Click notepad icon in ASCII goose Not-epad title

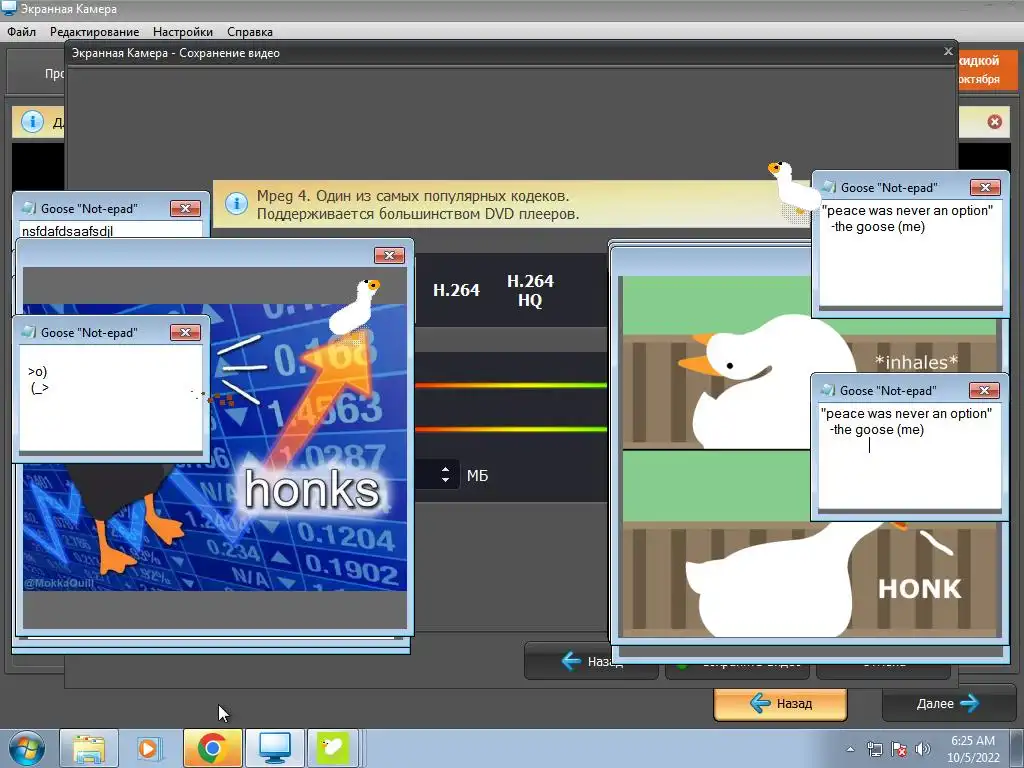[x=29, y=332]
